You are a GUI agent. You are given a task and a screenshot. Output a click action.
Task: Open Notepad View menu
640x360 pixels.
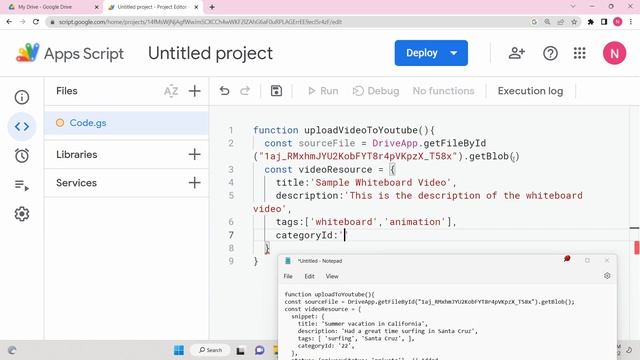(332, 276)
